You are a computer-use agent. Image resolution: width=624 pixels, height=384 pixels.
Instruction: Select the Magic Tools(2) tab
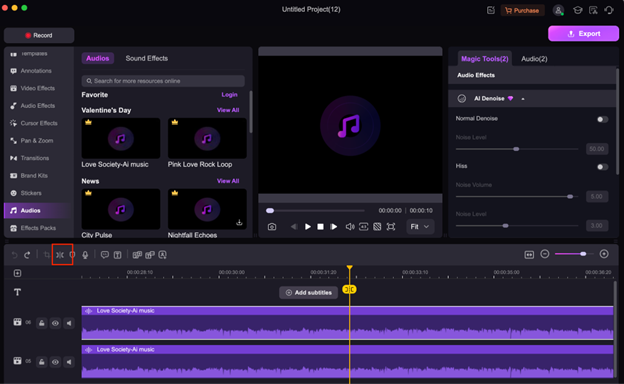click(x=484, y=59)
